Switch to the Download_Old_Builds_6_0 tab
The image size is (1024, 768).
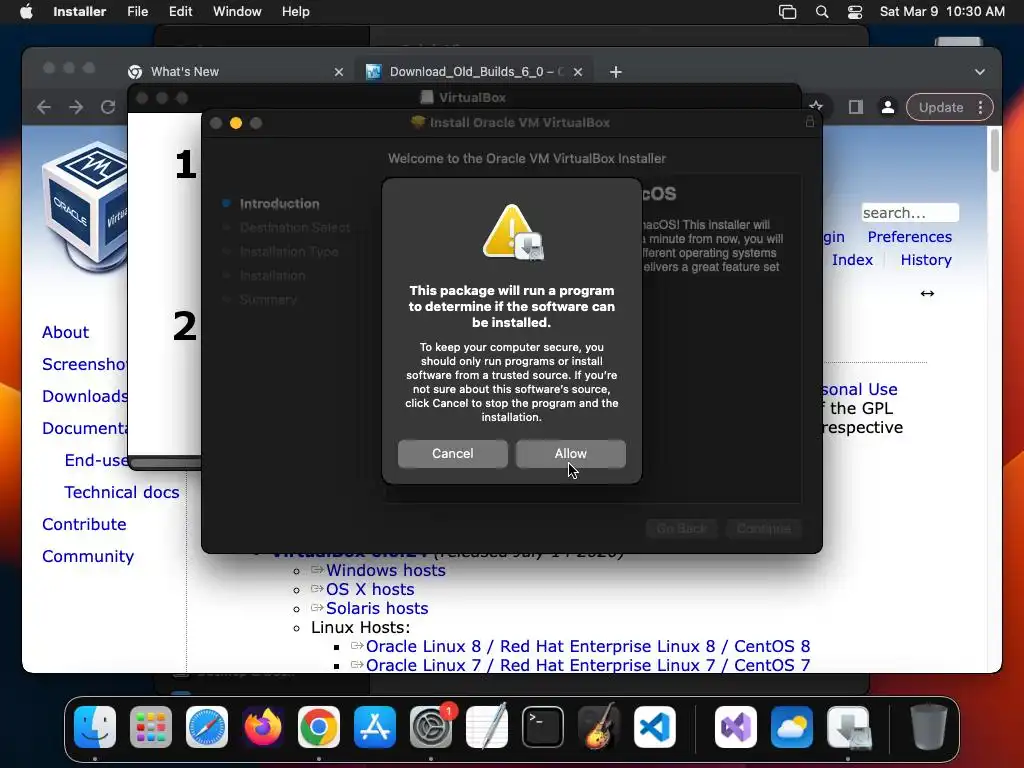[x=474, y=72]
